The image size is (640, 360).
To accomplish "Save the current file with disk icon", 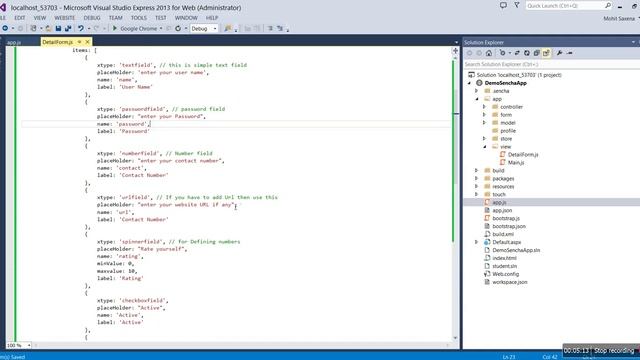I will [58, 28].
